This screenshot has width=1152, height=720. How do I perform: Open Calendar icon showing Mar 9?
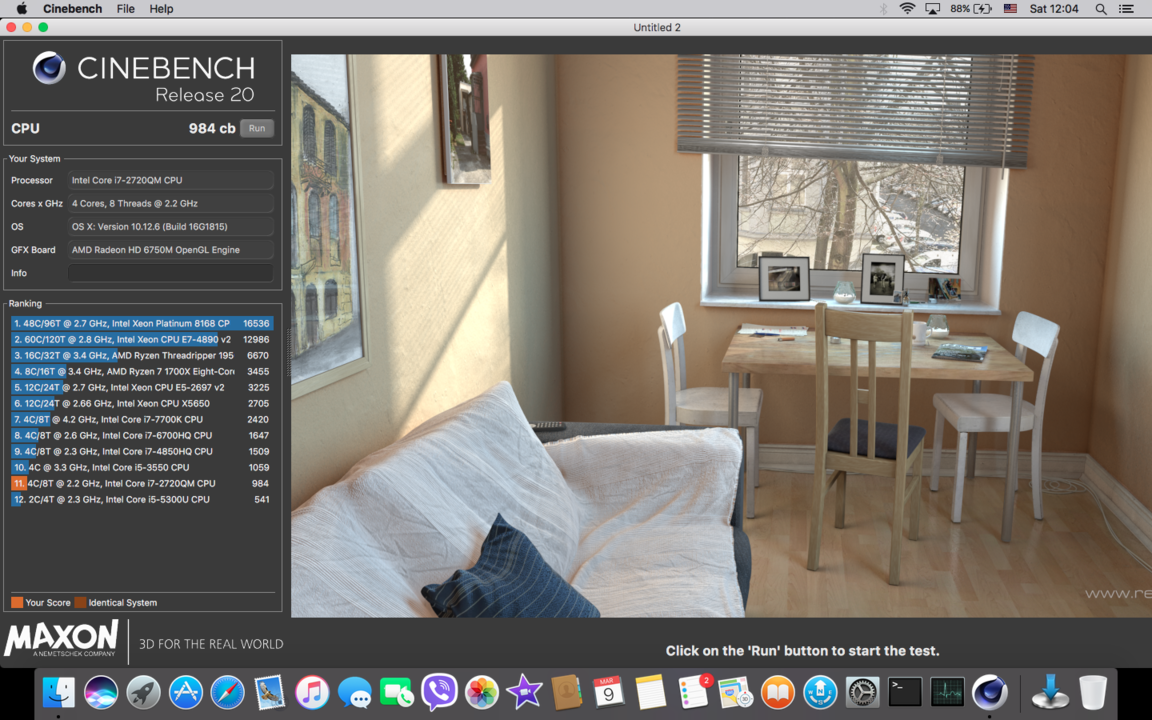tap(608, 692)
